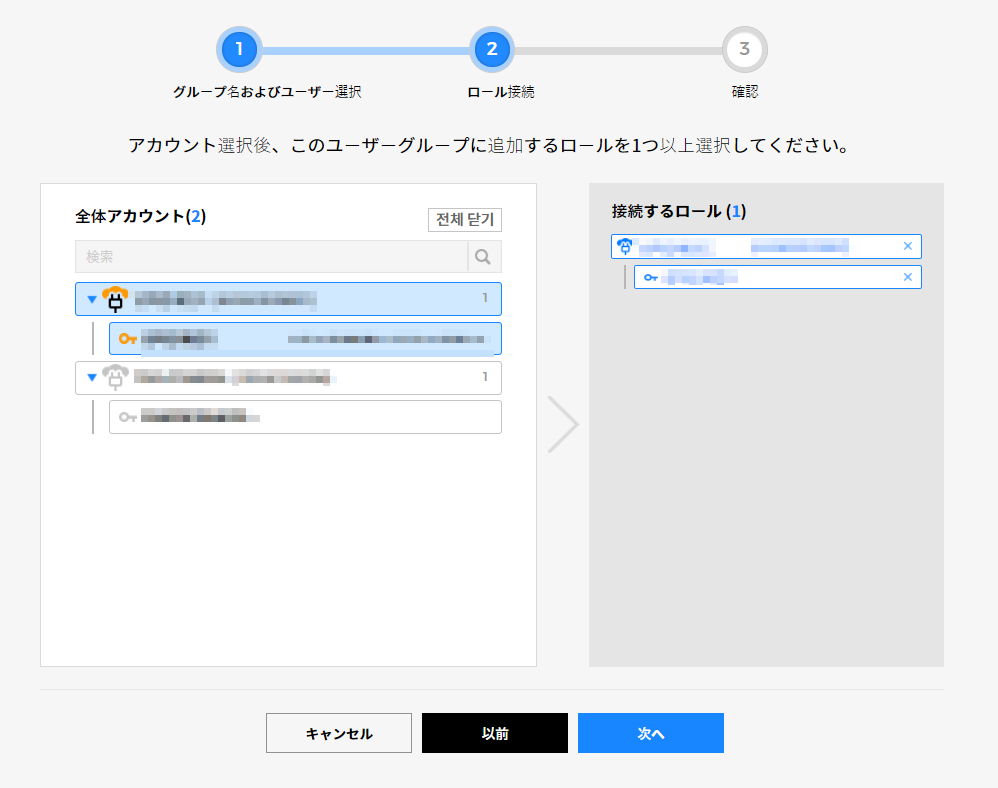Click the gray cloud plug account icon
This screenshot has width=998, height=788.
pyautogui.click(x=115, y=377)
